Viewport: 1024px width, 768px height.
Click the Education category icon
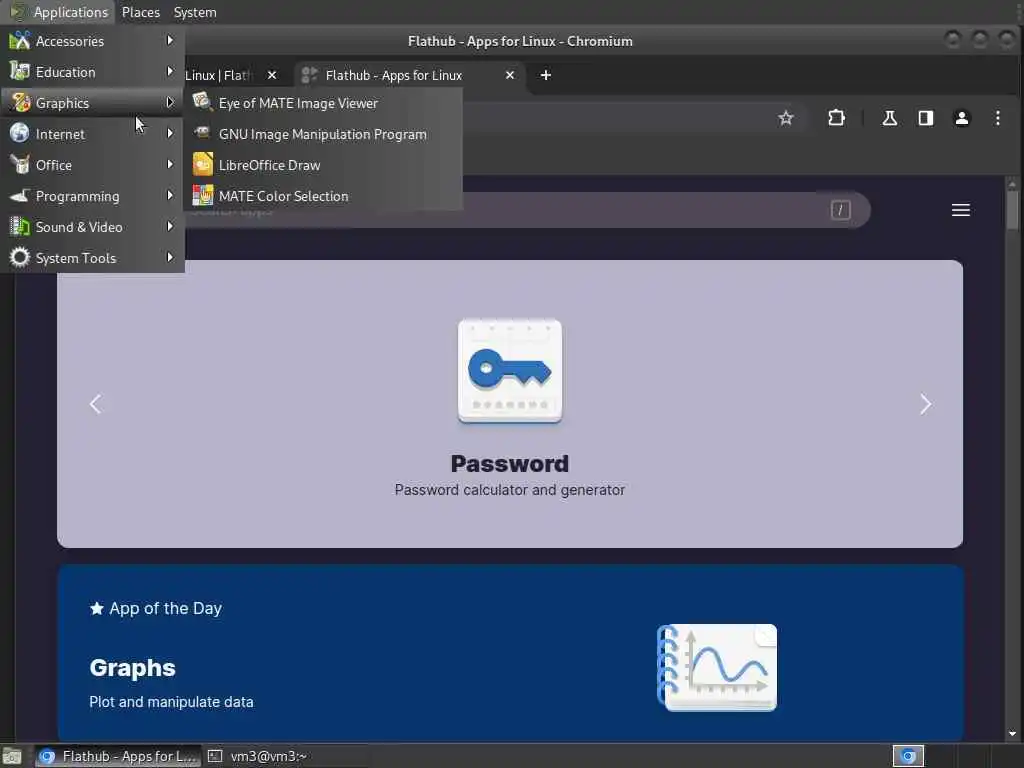pyautogui.click(x=20, y=71)
